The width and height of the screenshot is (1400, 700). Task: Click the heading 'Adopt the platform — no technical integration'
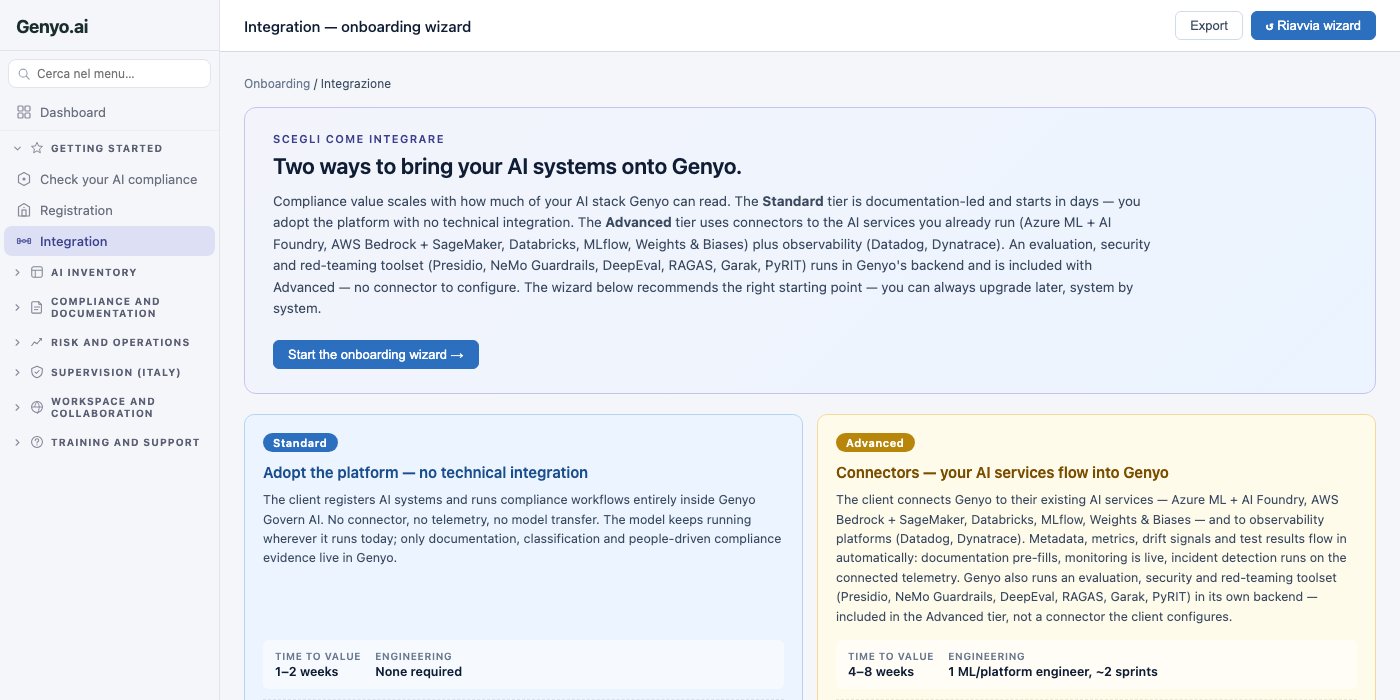pos(425,473)
